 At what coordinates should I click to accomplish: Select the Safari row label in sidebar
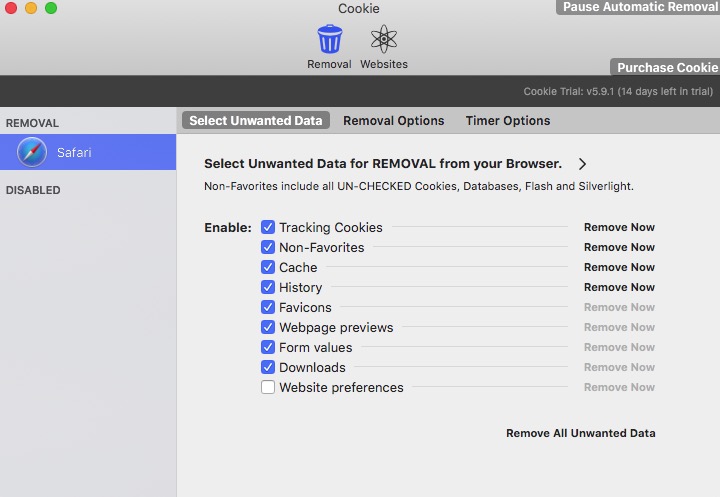pyautogui.click(x=74, y=152)
